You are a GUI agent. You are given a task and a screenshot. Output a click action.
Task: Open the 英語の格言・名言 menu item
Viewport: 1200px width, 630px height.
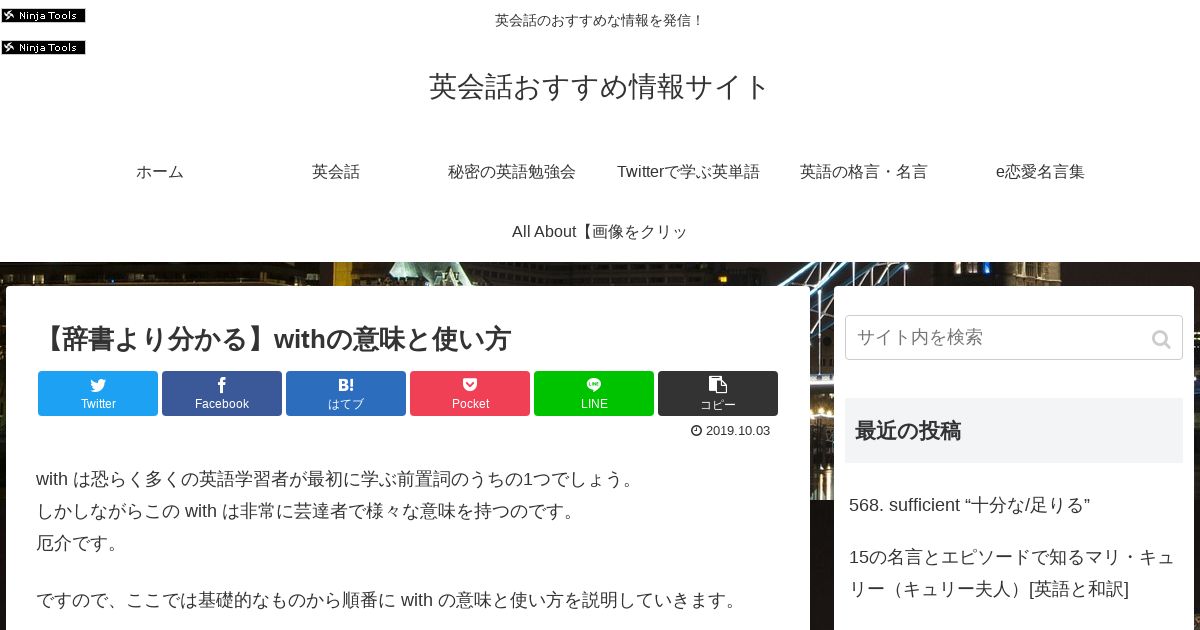(864, 172)
